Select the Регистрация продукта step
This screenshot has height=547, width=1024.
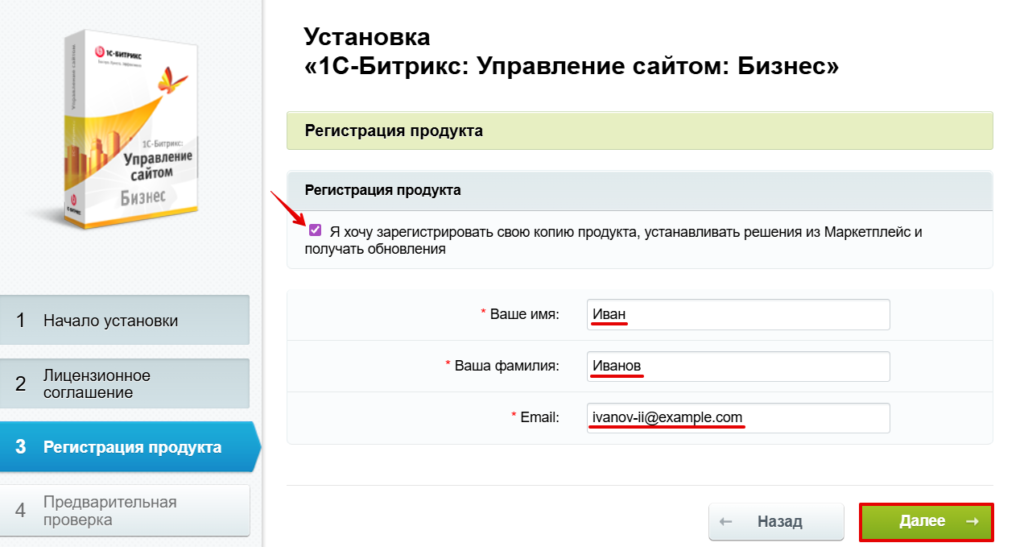pyautogui.click(x=129, y=447)
